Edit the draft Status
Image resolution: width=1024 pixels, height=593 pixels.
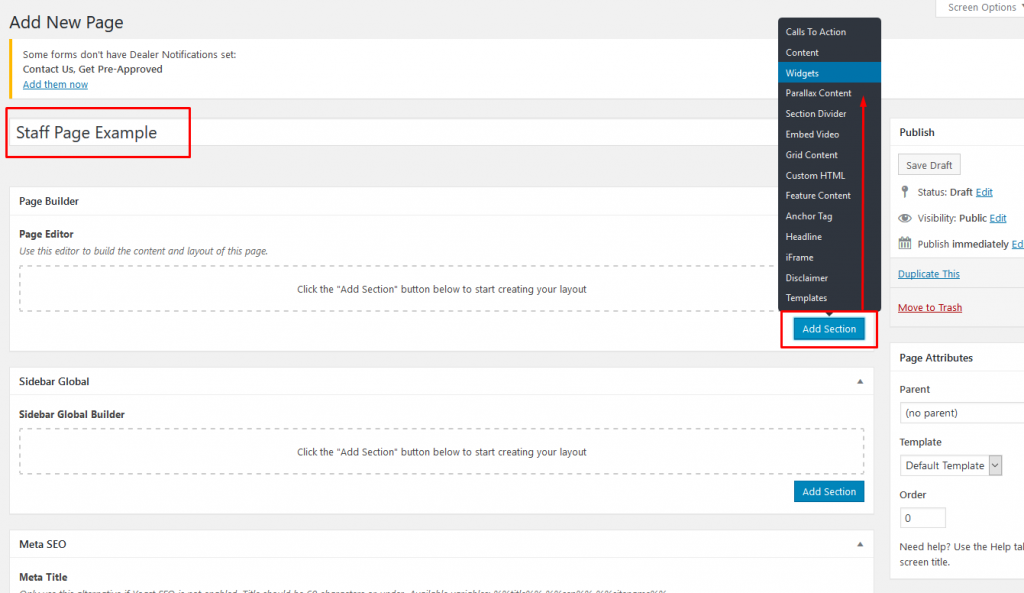click(984, 192)
